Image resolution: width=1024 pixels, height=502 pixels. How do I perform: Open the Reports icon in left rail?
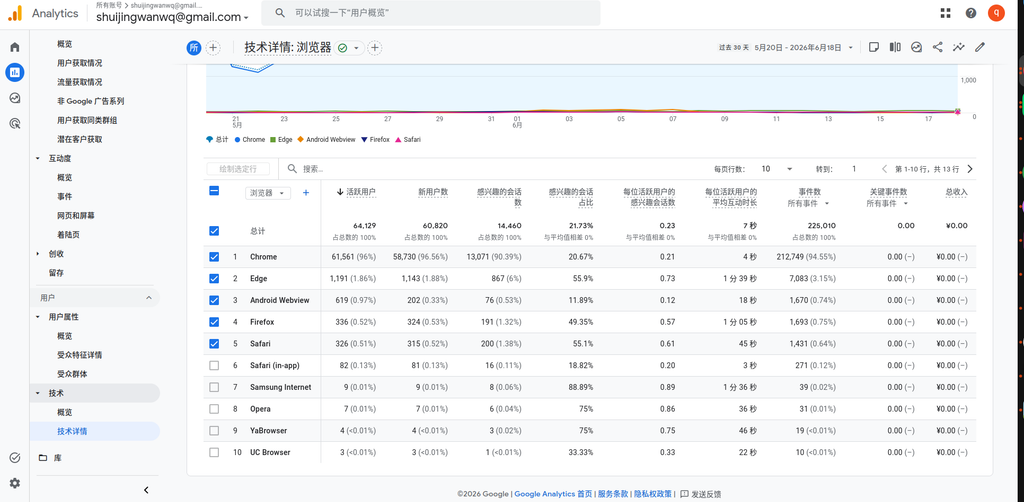tap(14, 72)
